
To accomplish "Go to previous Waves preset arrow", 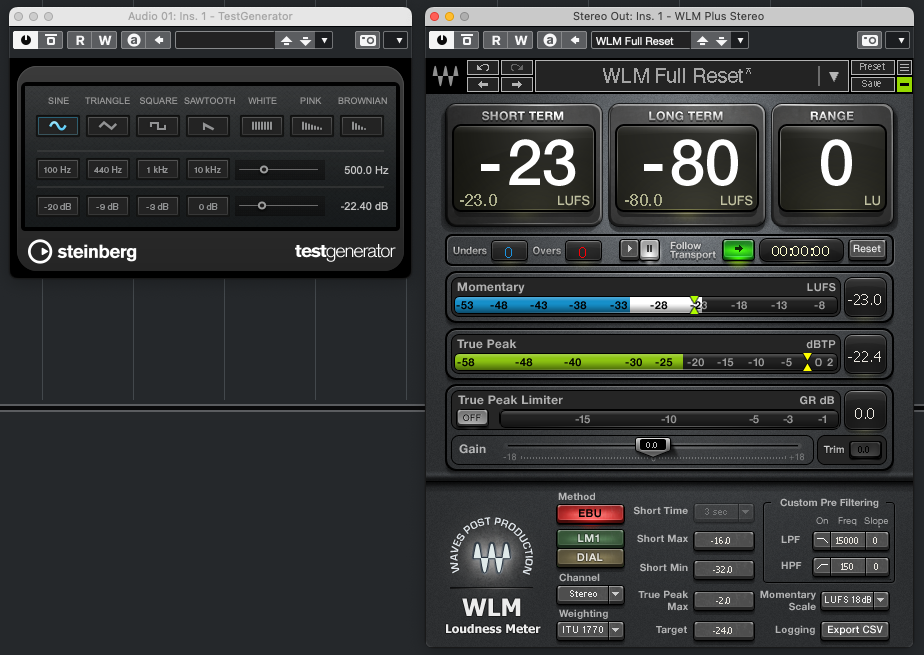I will tap(483, 84).
